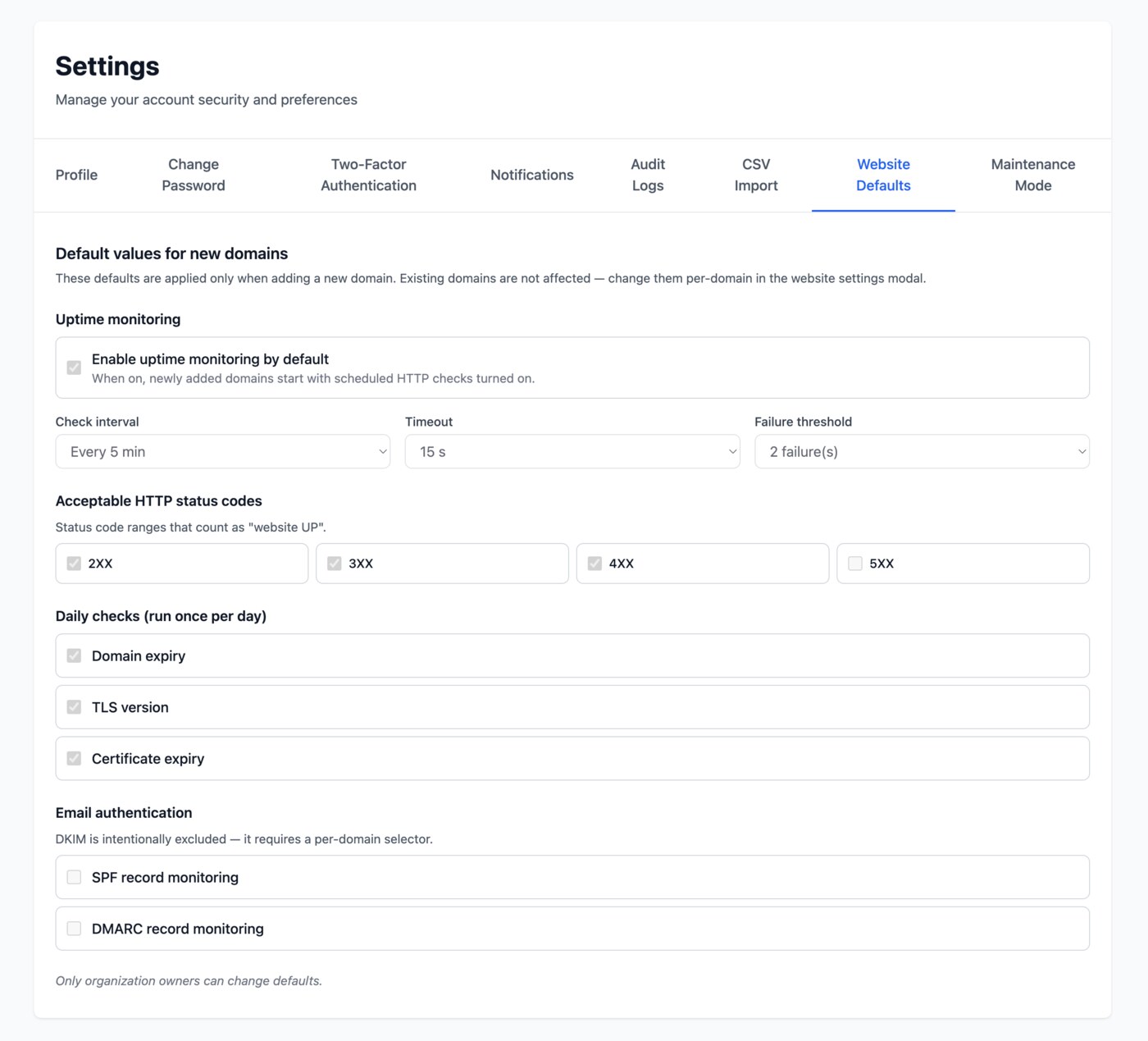Click the DKIM is intentionally excluded note
Screen dimensions: 1148x1041
244,839
